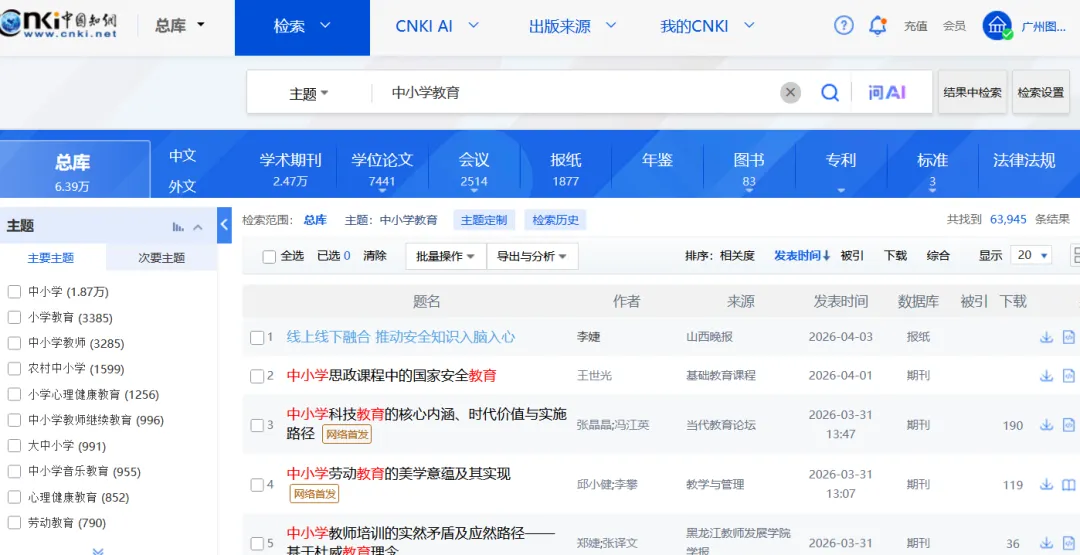Check the 中小学教师继续教育 filter
The width and height of the screenshot is (1080, 555).
[x=14, y=420]
